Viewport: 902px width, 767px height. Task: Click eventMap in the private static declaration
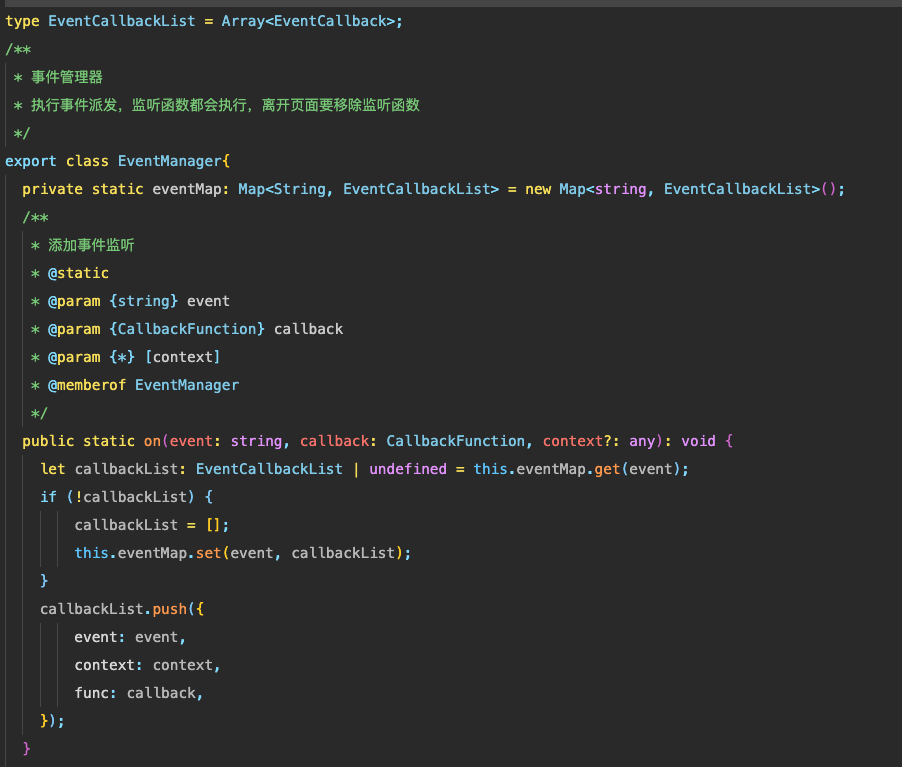187,189
